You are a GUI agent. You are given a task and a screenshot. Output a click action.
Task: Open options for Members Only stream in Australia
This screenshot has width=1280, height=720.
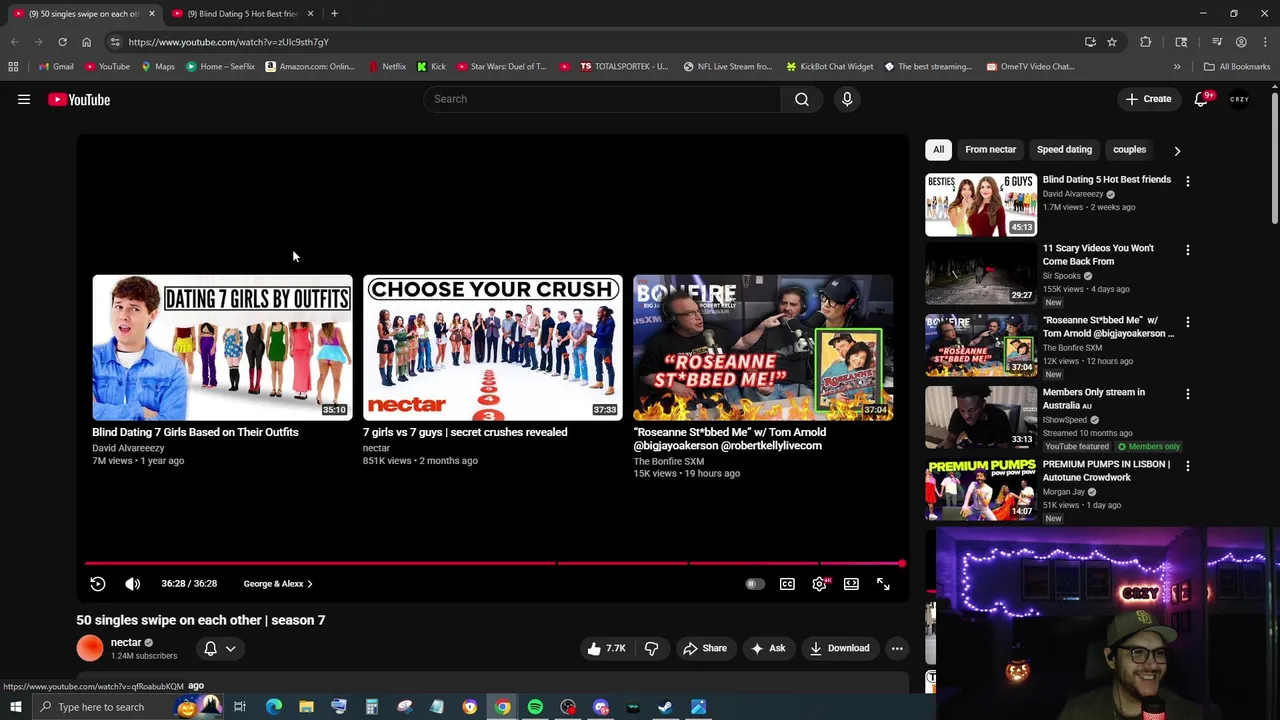click(x=1187, y=394)
